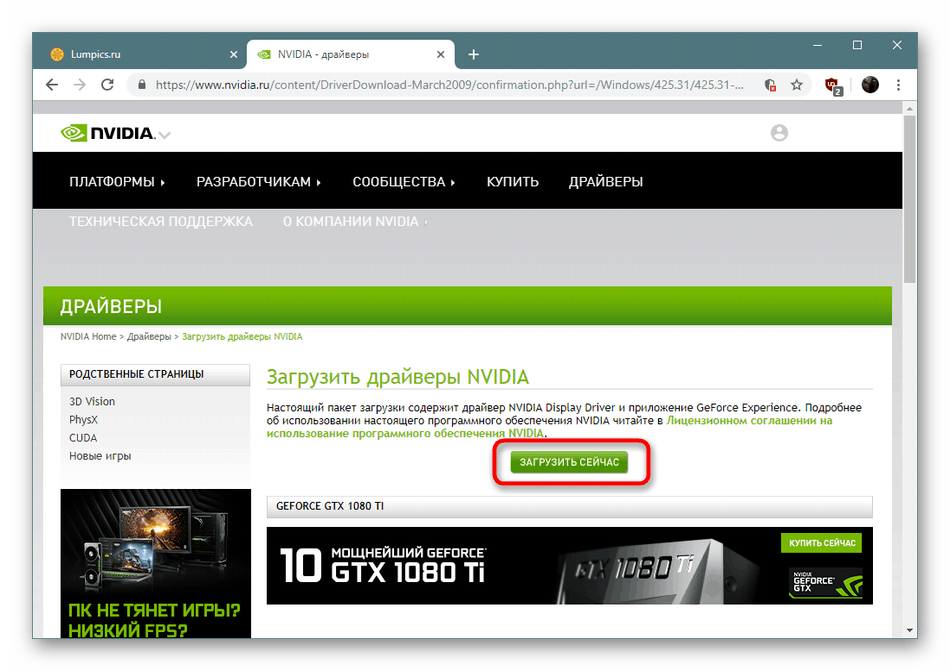Viewport: 950px width, 671px height.
Task: Open the Chrome three-dot menu
Action: [899, 85]
